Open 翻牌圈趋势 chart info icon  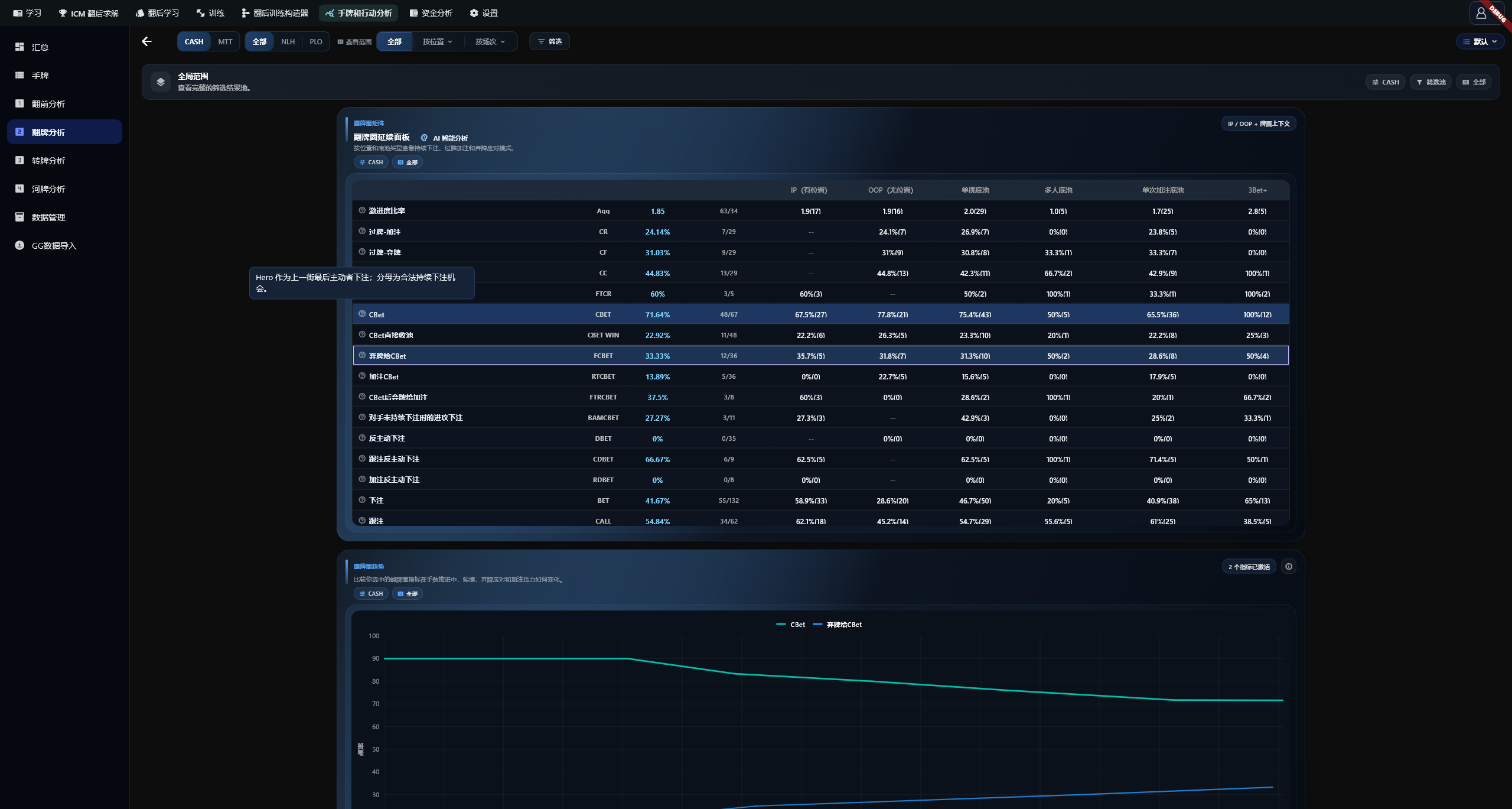1289,566
